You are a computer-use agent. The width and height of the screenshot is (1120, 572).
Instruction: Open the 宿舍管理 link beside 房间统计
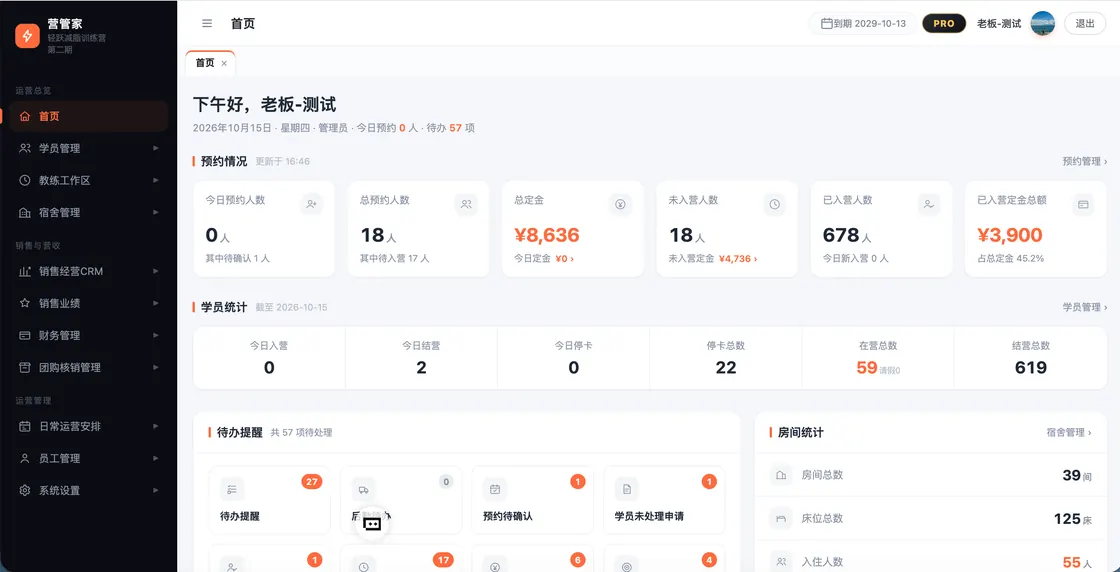(x=1069, y=433)
